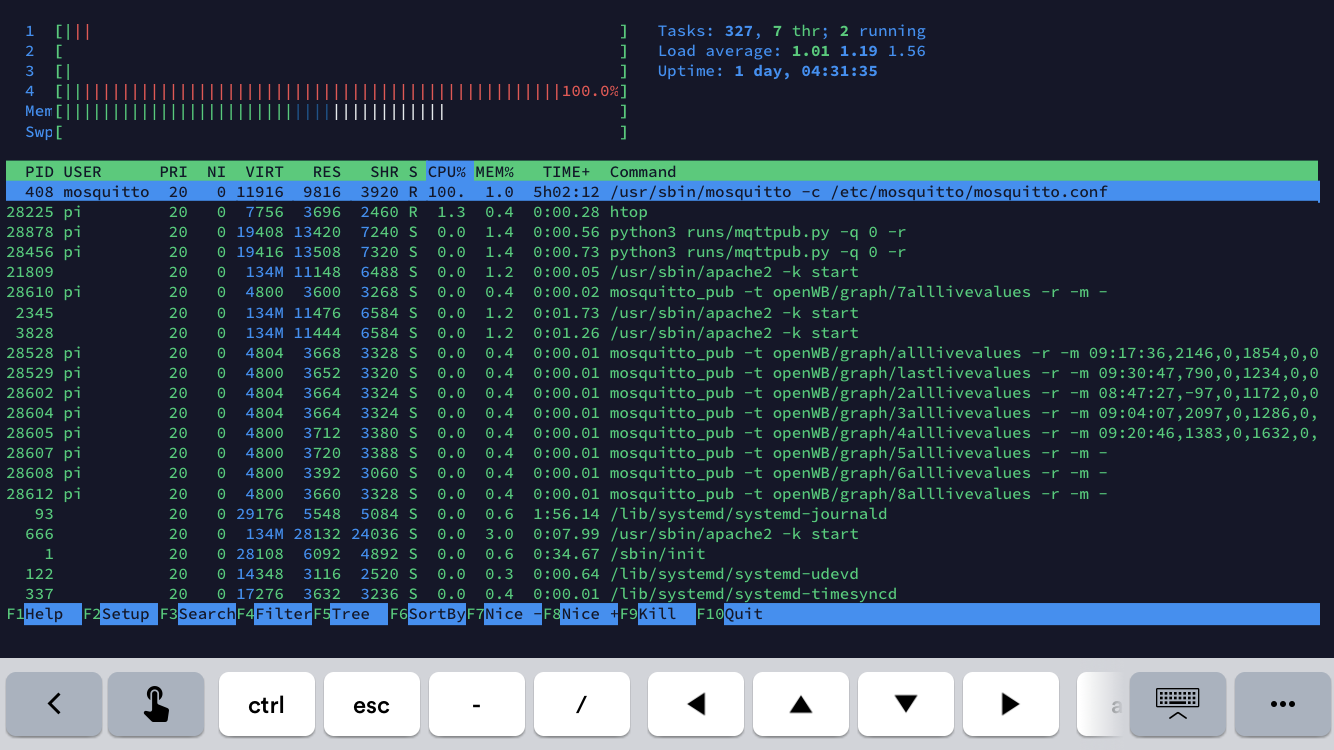This screenshot has width=1334, height=750.
Task: Toggle F5 Tree view
Action: point(350,614)
